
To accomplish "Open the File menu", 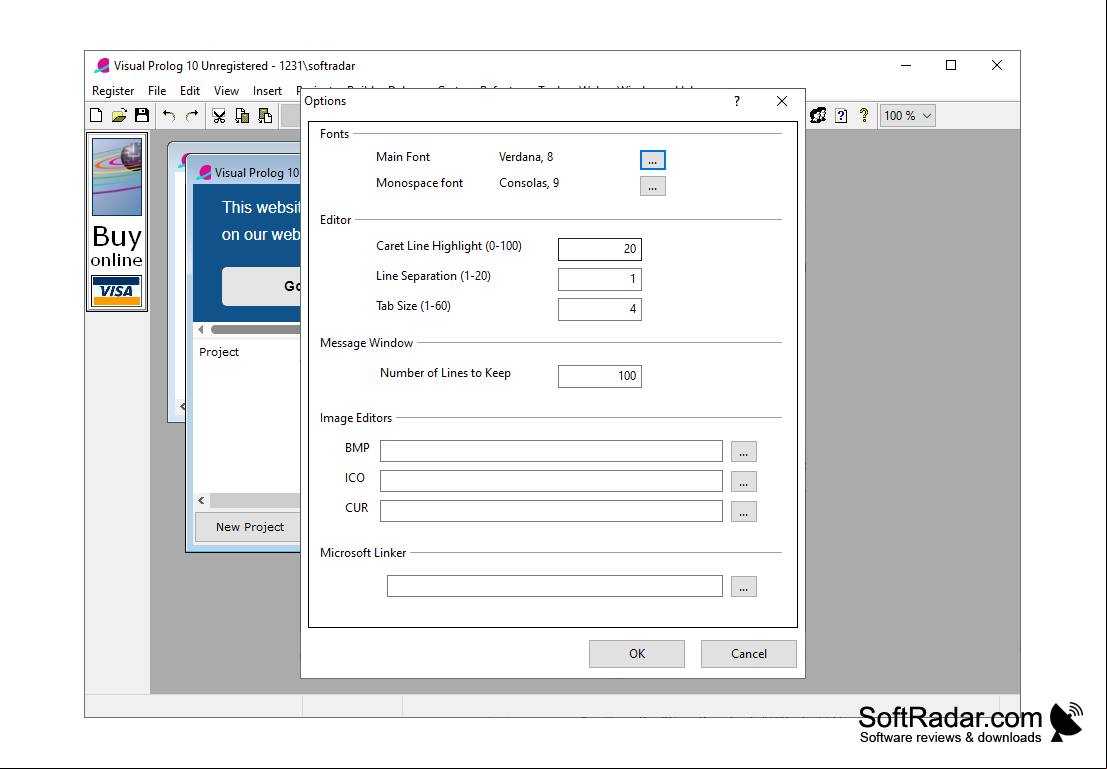I will pos(157,90).
